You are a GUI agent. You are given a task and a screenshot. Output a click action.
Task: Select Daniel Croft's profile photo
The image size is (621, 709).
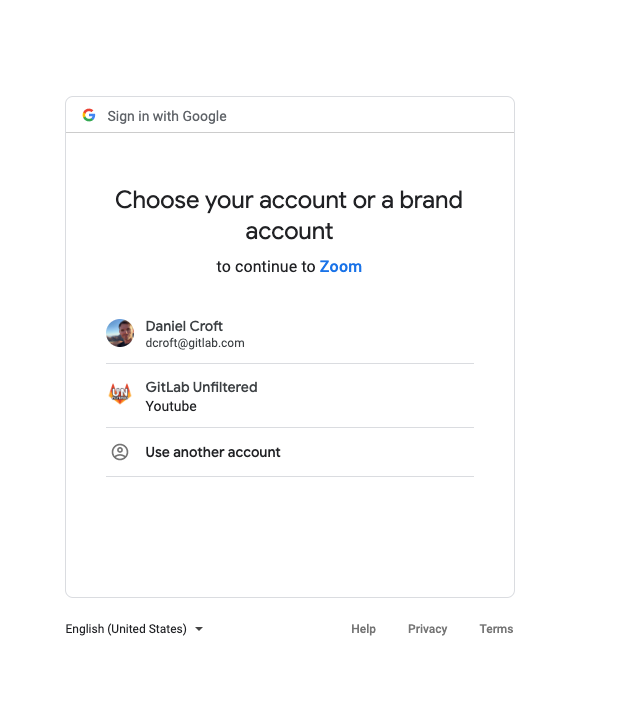tap(120, 333)
